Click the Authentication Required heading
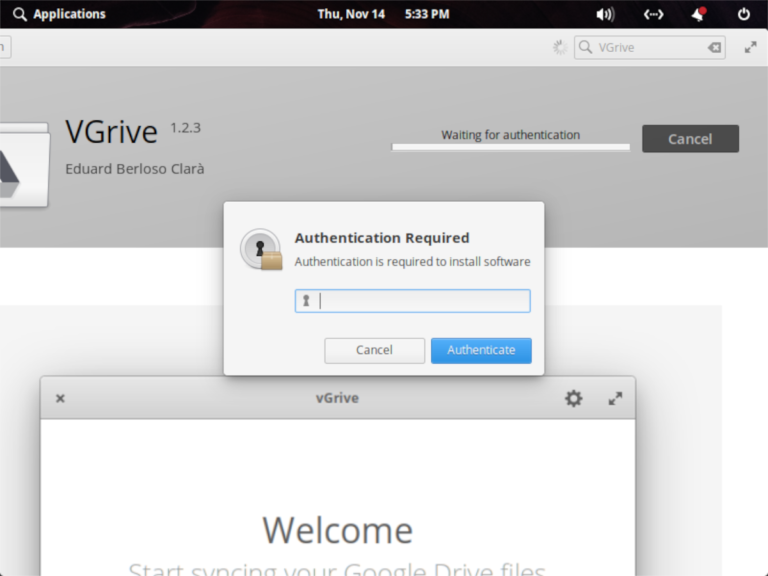The height and width of the screenshot is (576, 768). click(382, 238)
